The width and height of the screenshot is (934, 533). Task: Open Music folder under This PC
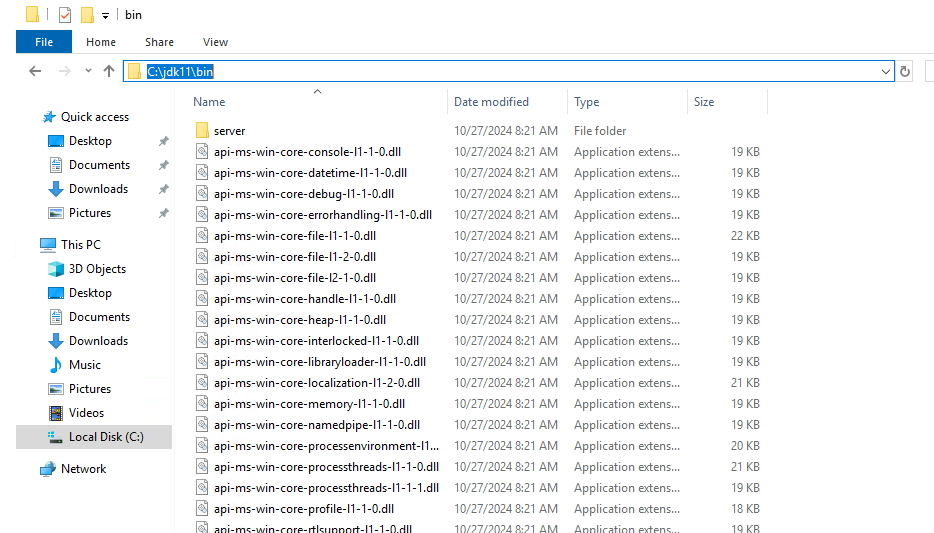pos(85,365)
